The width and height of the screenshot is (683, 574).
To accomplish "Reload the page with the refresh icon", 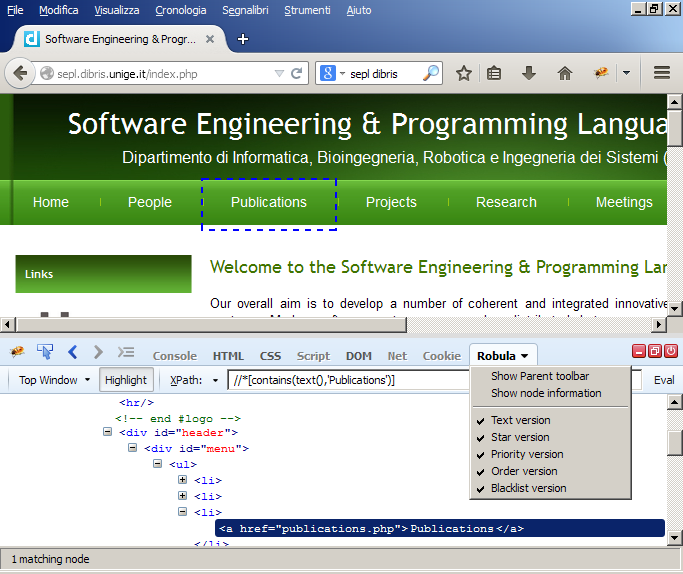I will tap(297, 73).
